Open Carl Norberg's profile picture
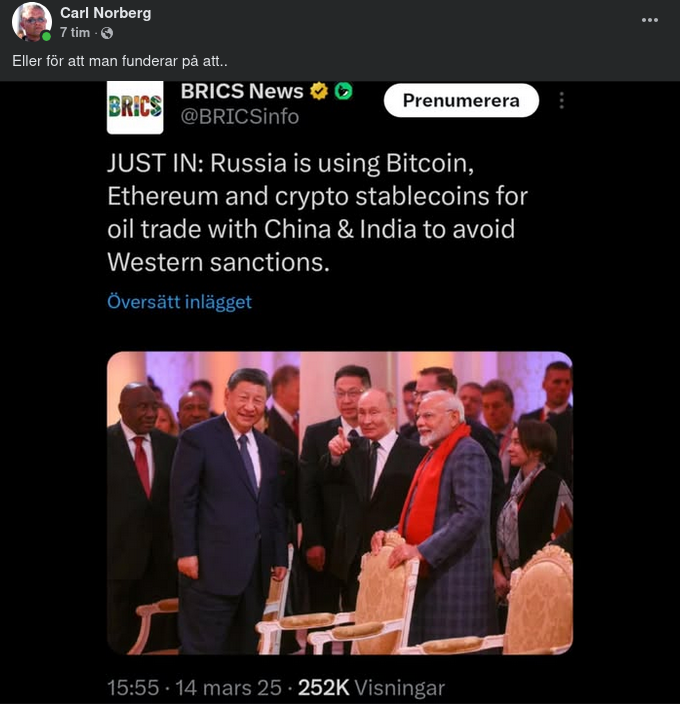 tap(31, 21)
